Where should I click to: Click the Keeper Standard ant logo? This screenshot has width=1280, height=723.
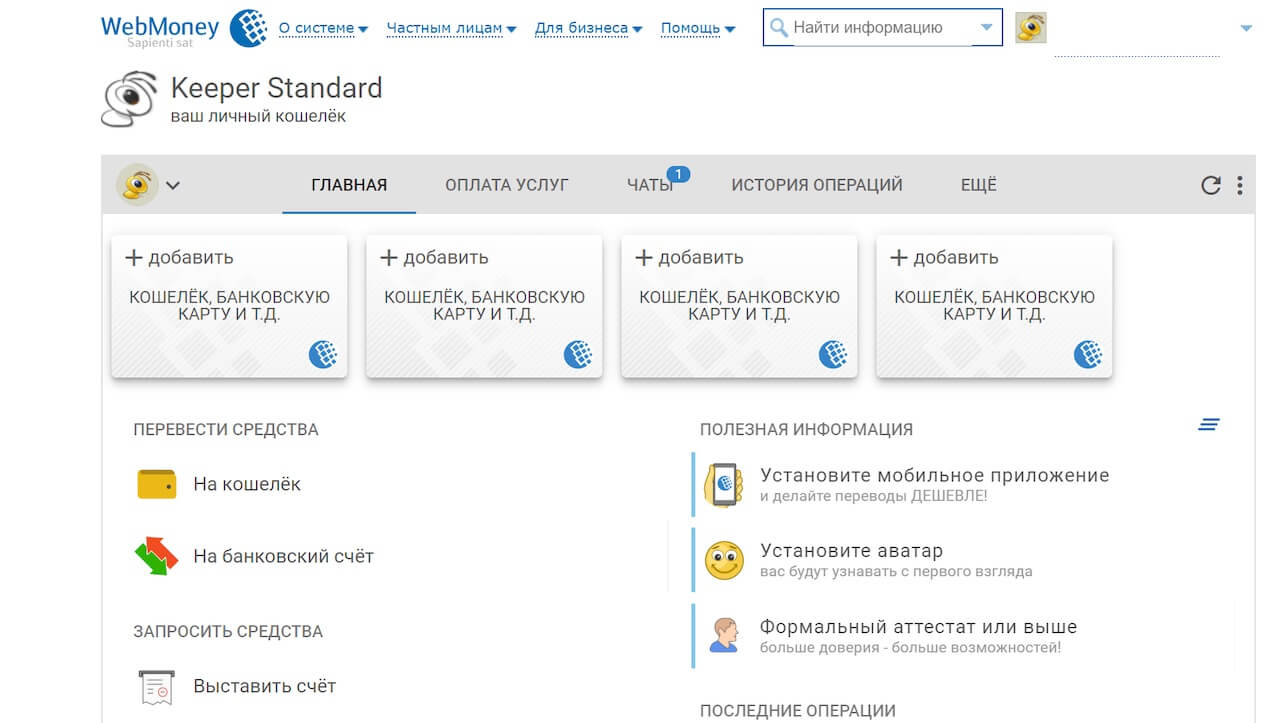point(130,98)
